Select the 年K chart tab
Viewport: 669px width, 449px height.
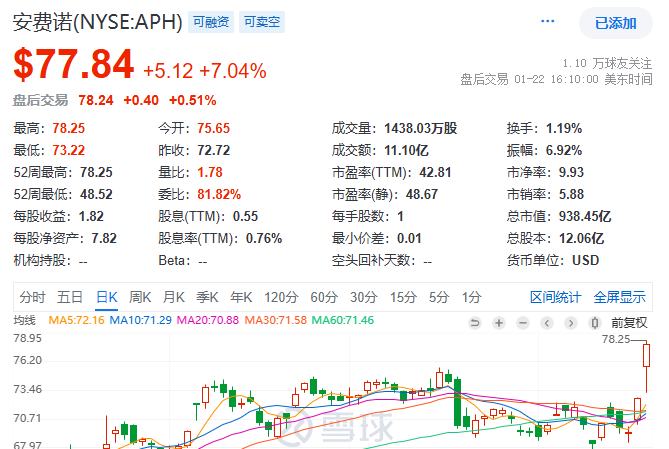[241, 297]
